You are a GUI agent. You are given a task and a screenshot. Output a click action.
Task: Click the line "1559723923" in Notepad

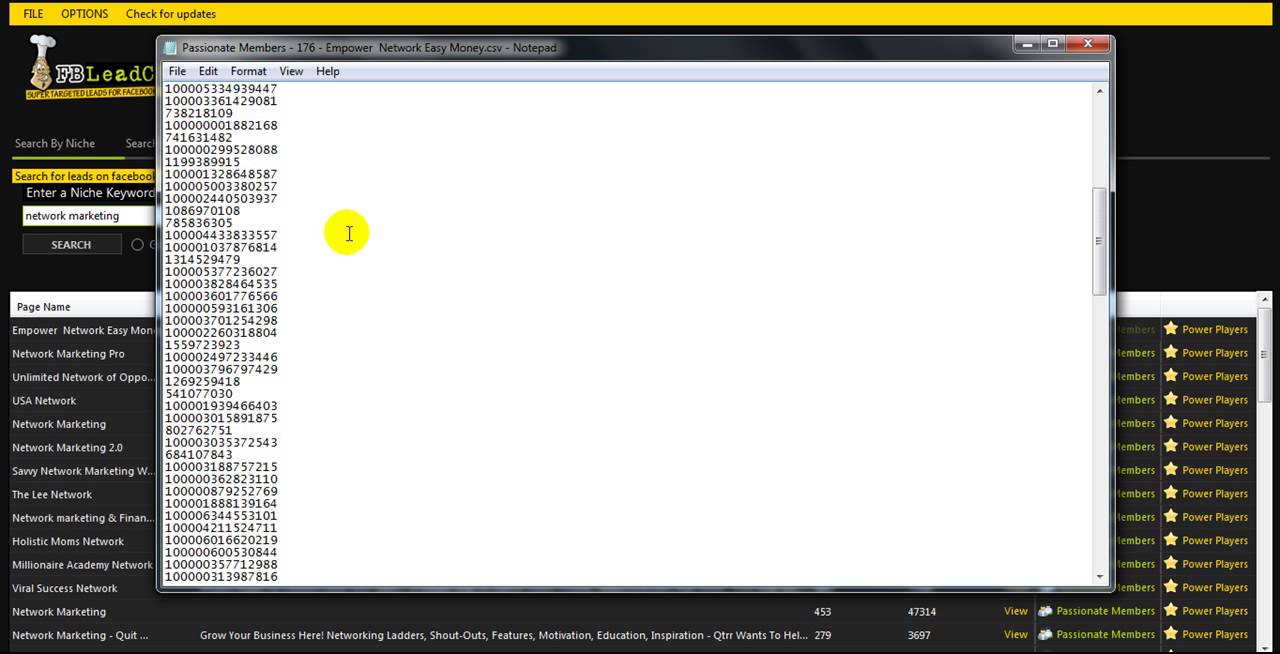202,345
